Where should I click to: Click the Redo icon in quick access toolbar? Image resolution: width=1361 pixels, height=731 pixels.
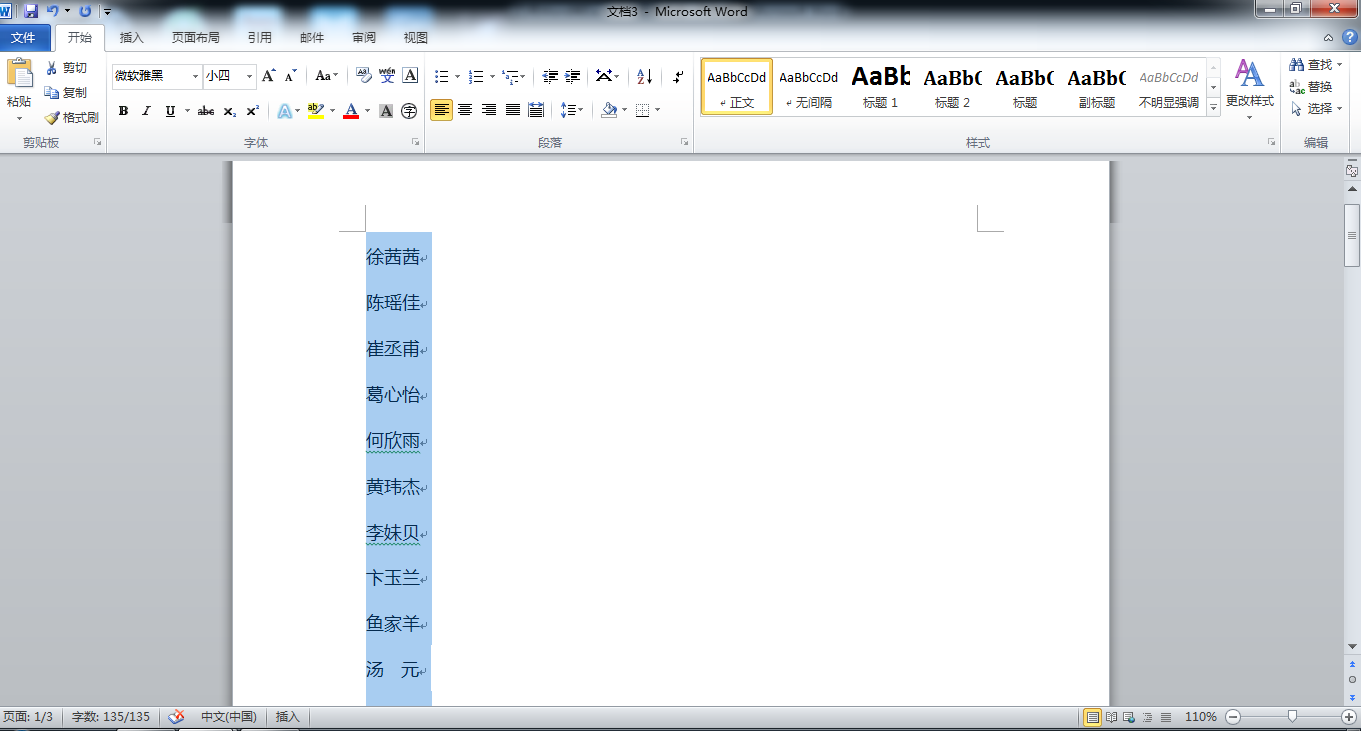(84, 11)
